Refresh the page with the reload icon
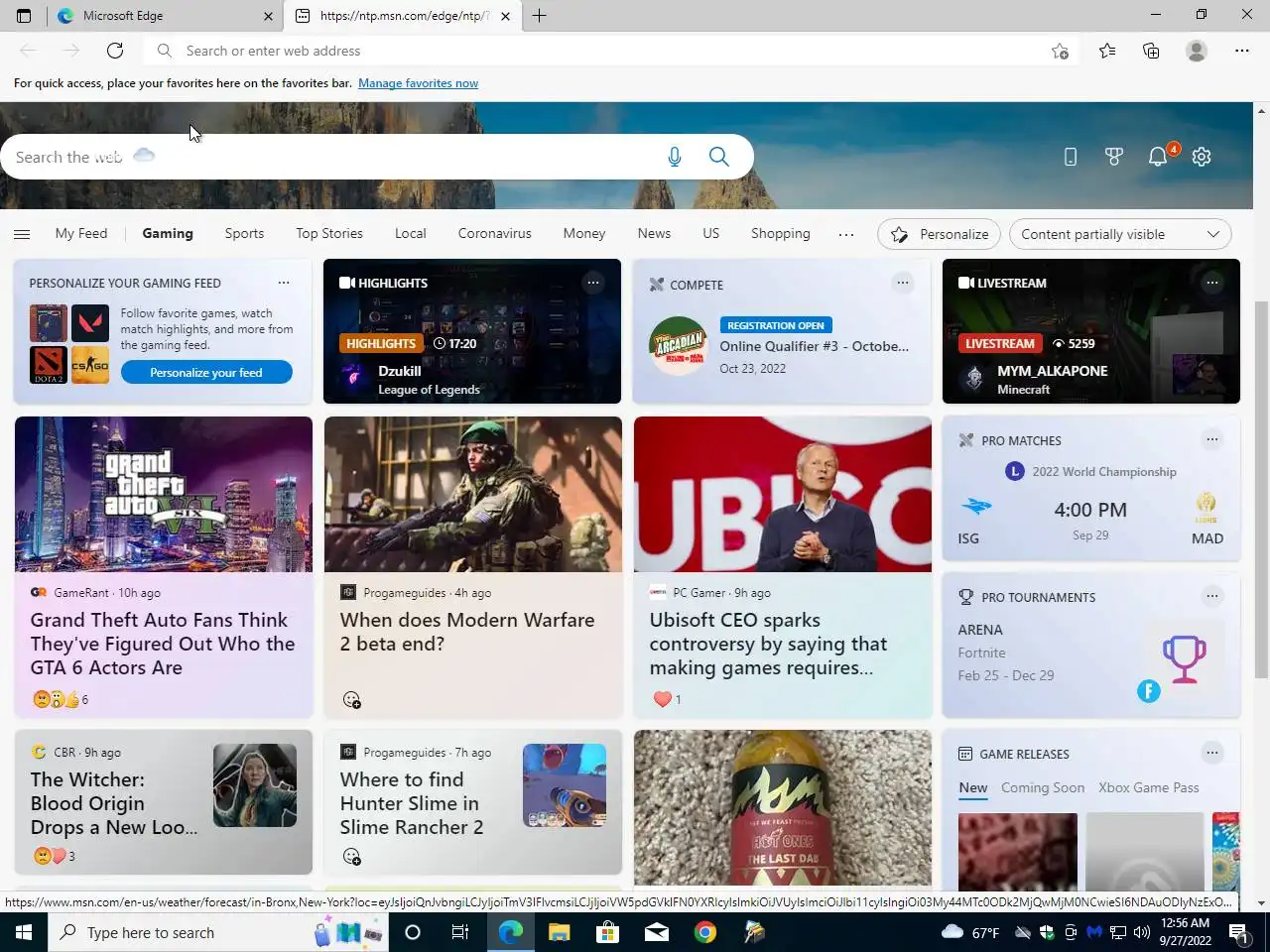This screenshot has height=952, width=1270. pos(115,51)
